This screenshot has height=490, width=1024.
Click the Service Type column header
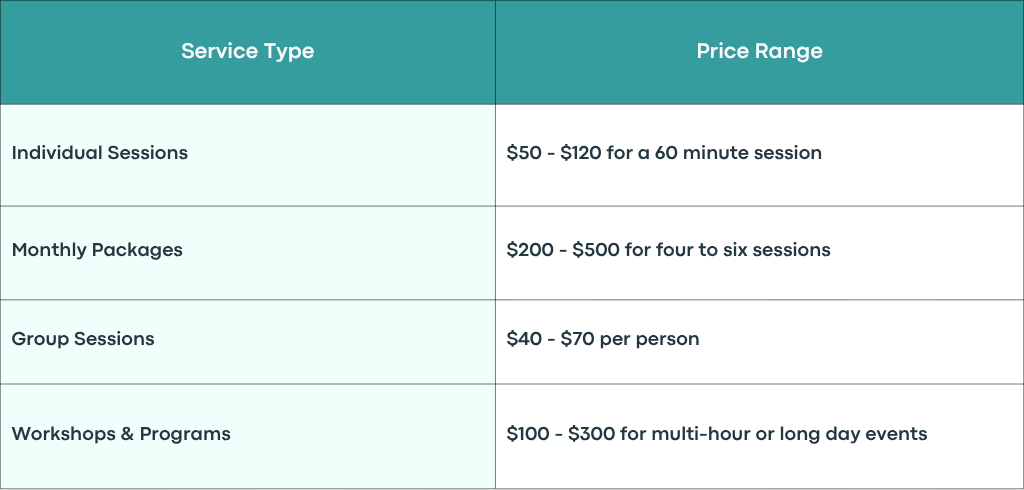(248, 52)
